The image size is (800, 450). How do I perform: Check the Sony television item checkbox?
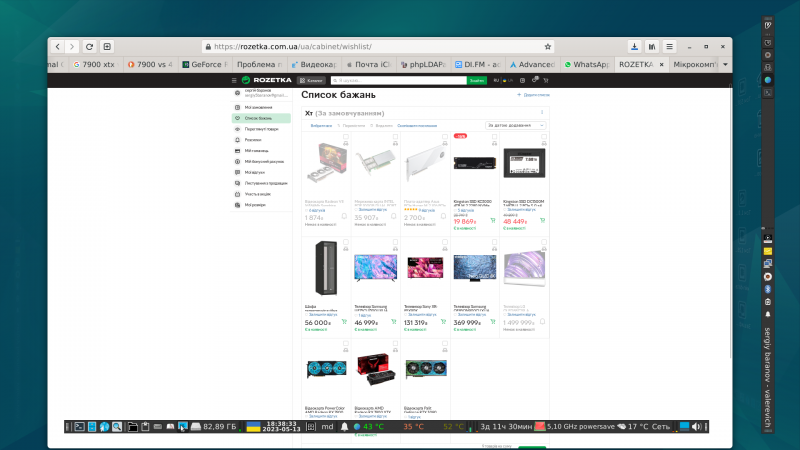[x=444, y=242]
